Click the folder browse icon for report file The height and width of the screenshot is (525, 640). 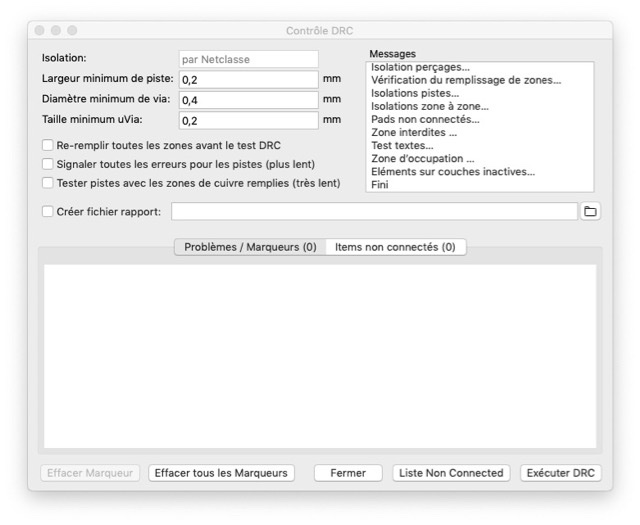pyautogui.click(x=590, y=211)
